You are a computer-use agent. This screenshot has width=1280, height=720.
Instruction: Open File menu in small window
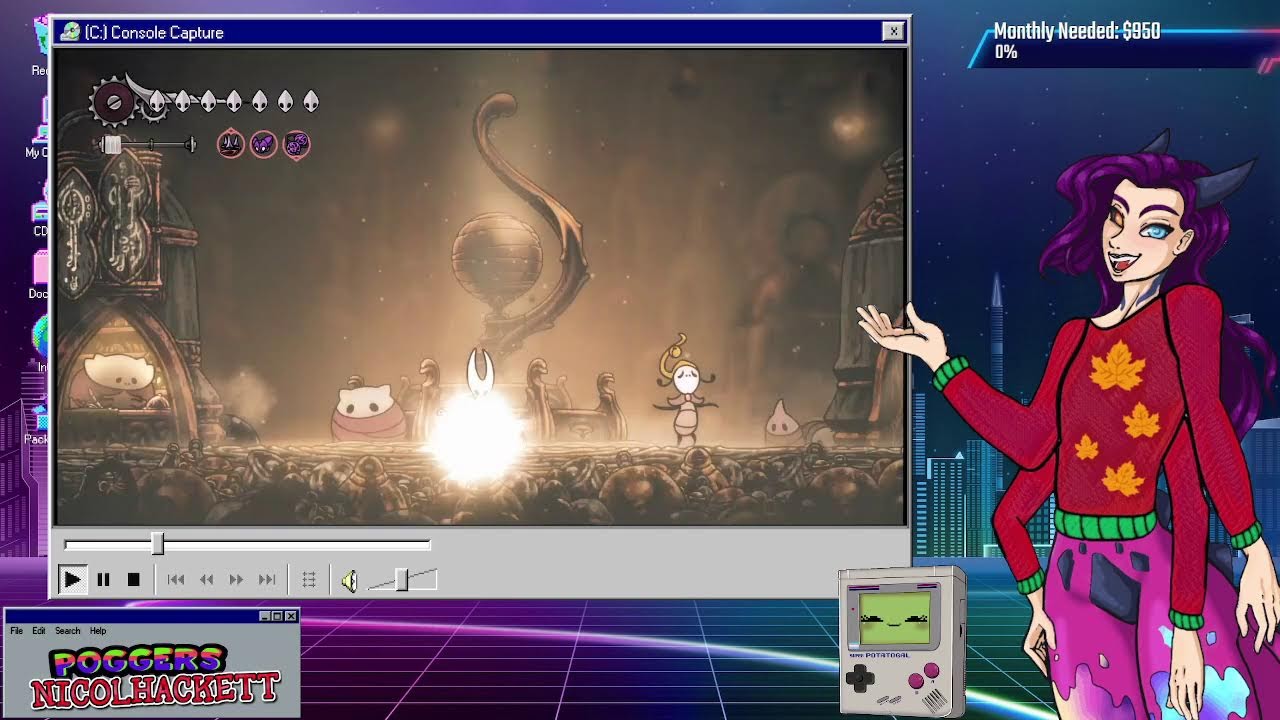pos(16,631)
